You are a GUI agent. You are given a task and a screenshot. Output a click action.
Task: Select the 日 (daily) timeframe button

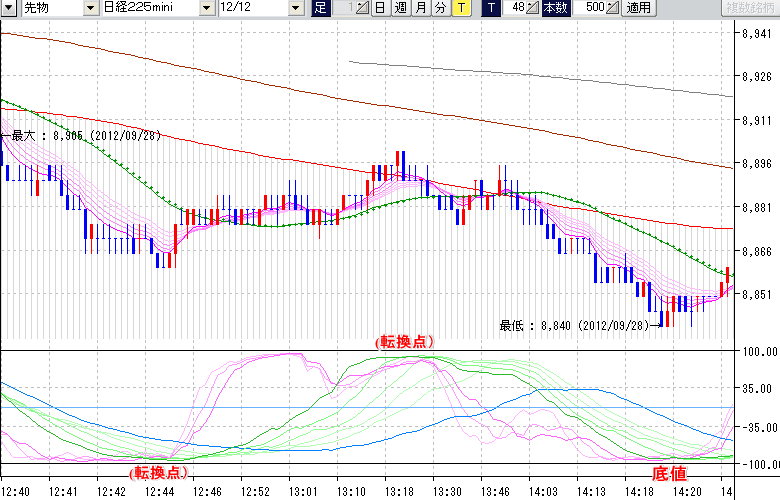(380, 8)
